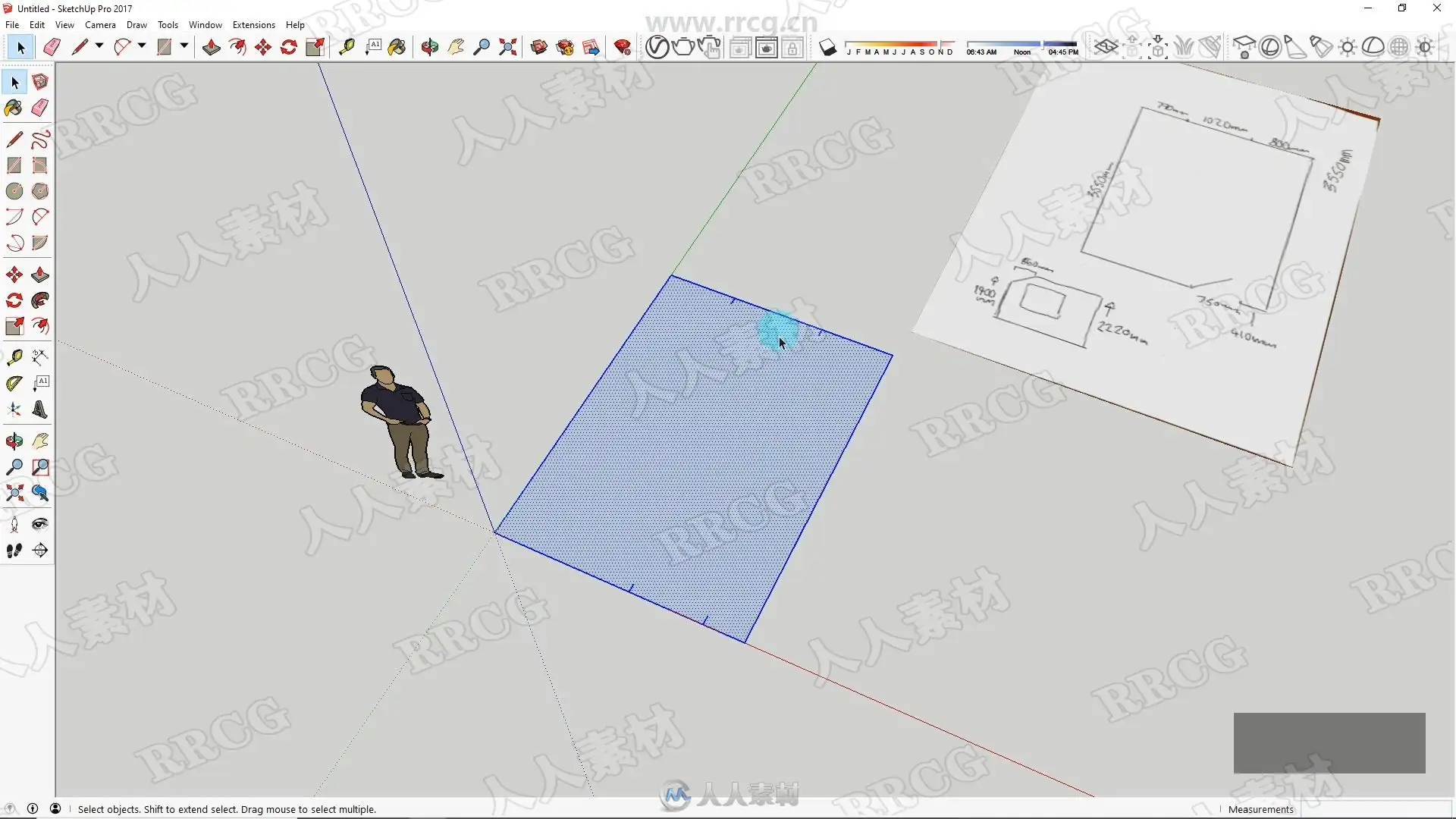Open the Help menu
This screenshot has height=819, width=1456.
pos(295,24)
